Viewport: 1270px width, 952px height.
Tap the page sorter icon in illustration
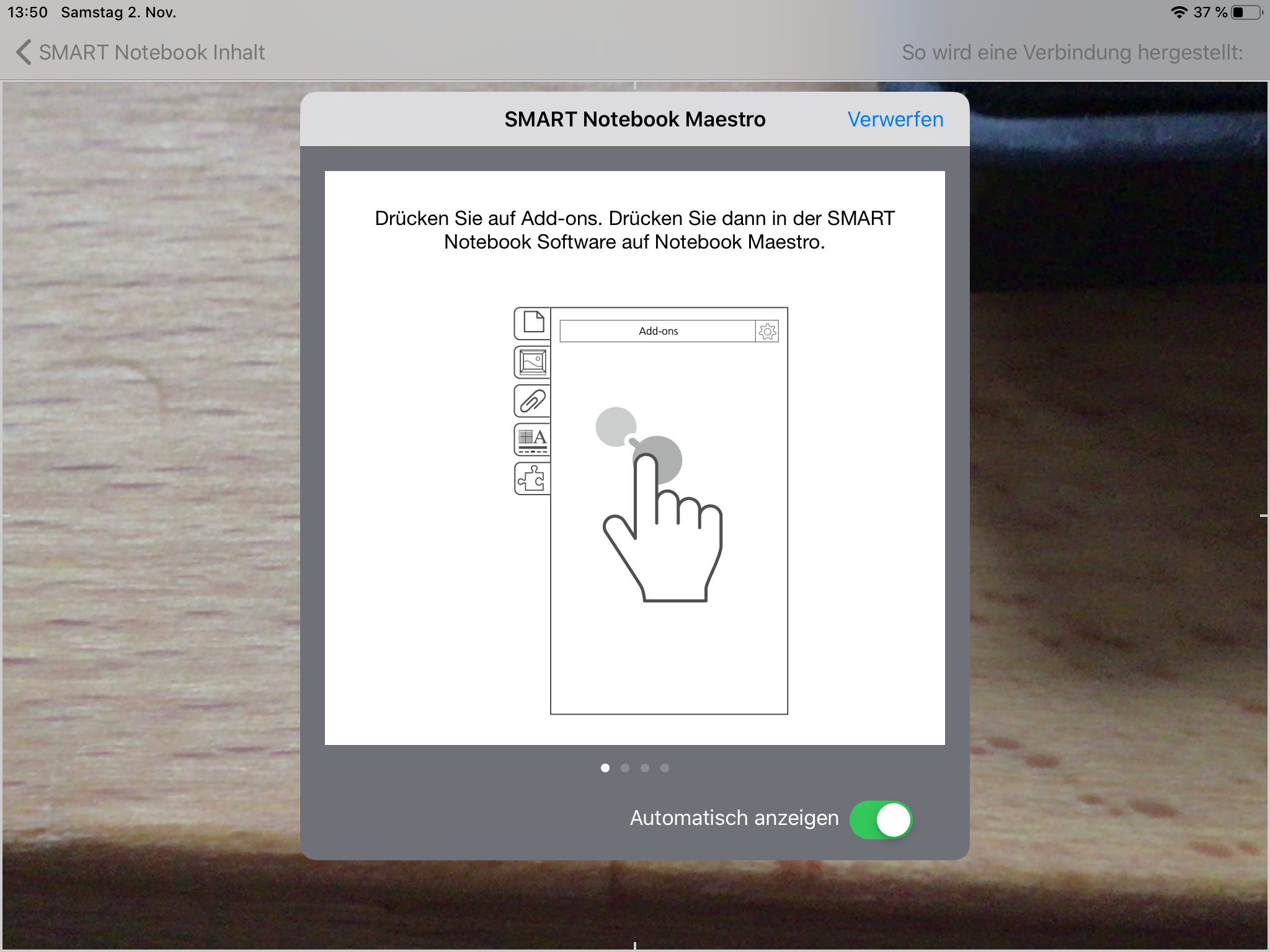coord(533,323)
